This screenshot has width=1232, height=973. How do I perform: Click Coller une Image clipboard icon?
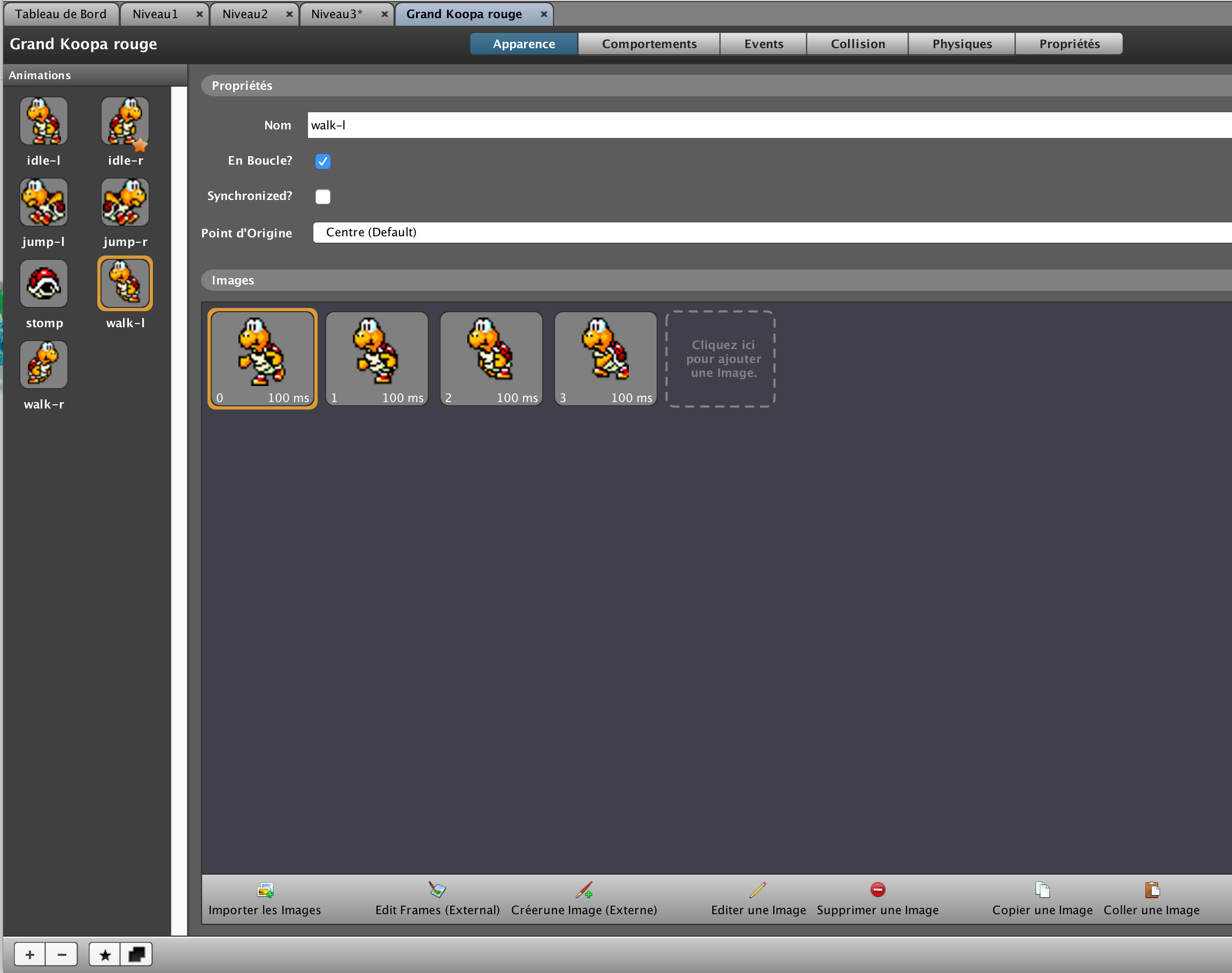point(1152,890)
